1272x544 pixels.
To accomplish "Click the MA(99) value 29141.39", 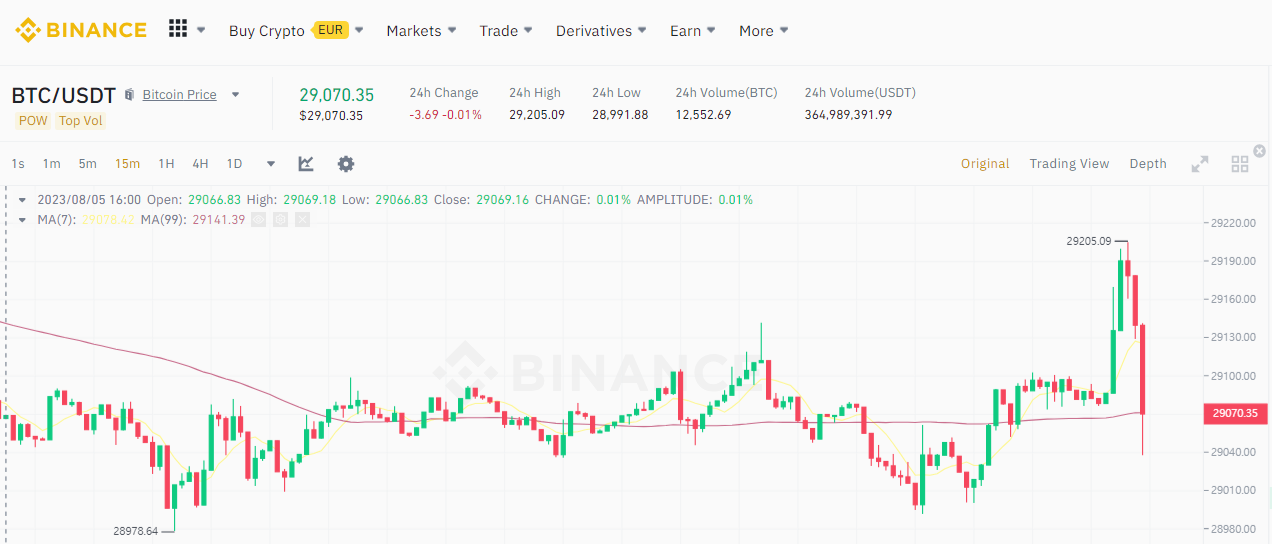I will [218, 219].
